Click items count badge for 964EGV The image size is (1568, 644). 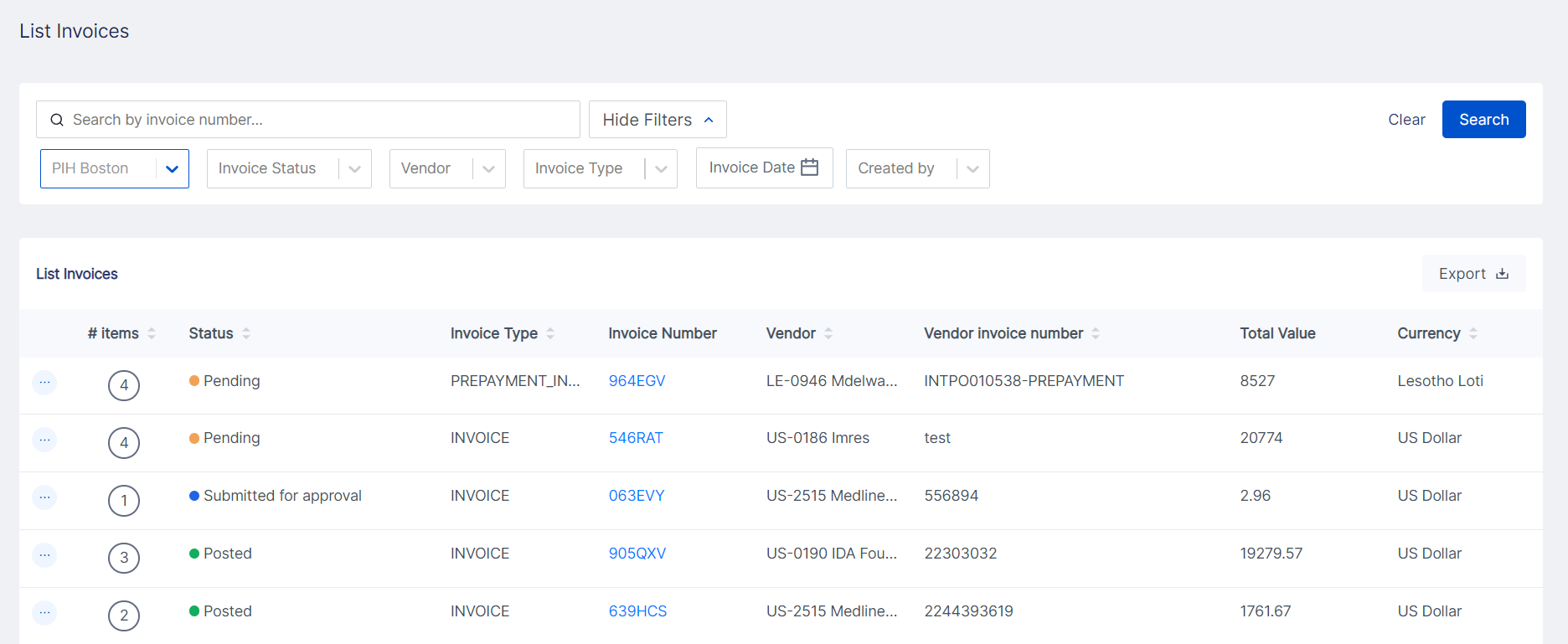[124, 385]
